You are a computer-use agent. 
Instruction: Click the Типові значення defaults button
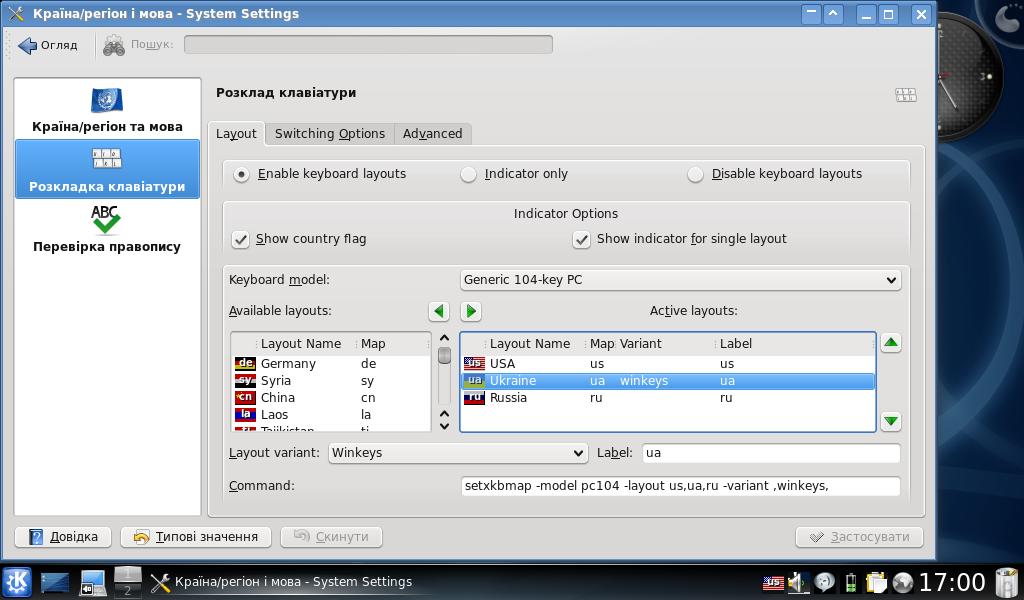196,537
